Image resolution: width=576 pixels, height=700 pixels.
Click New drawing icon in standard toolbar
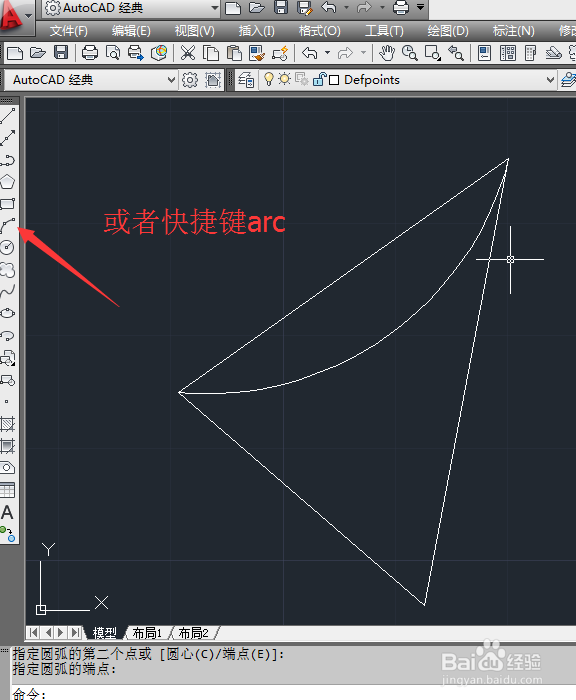point(15,53)
